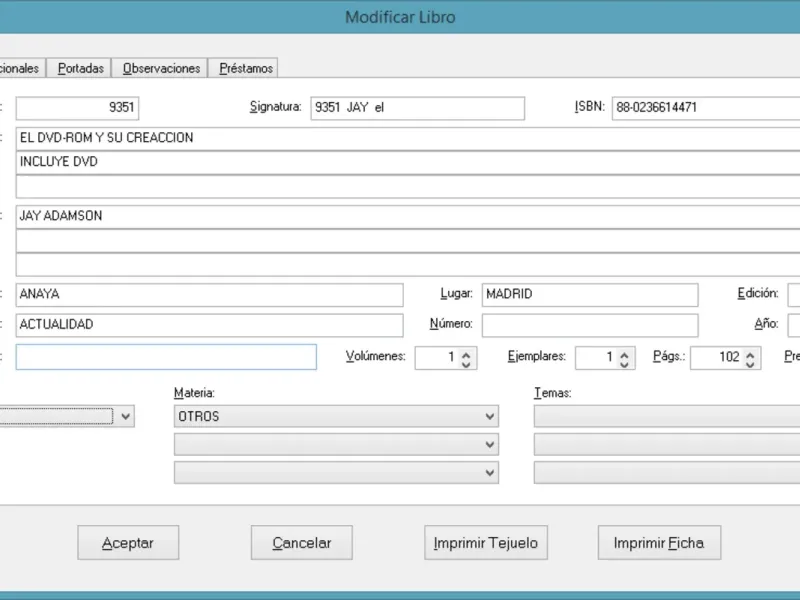Image resolution: width=800 pixels, height=600 pixels.
Task: Go to the Préstamos tab
Action: (x=246, y=68)
